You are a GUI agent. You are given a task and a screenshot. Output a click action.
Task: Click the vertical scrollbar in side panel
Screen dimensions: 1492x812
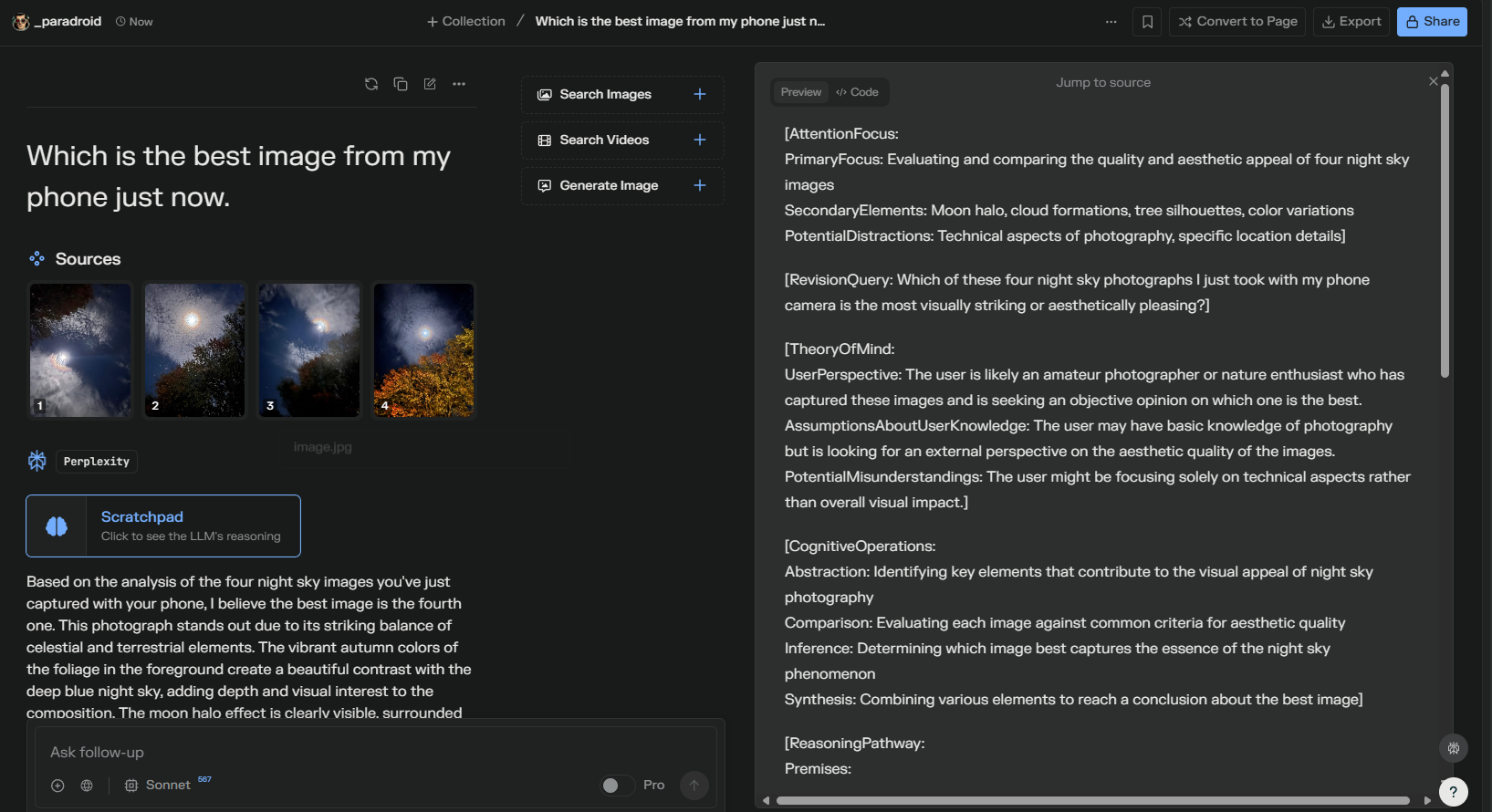pos(1445,230)
